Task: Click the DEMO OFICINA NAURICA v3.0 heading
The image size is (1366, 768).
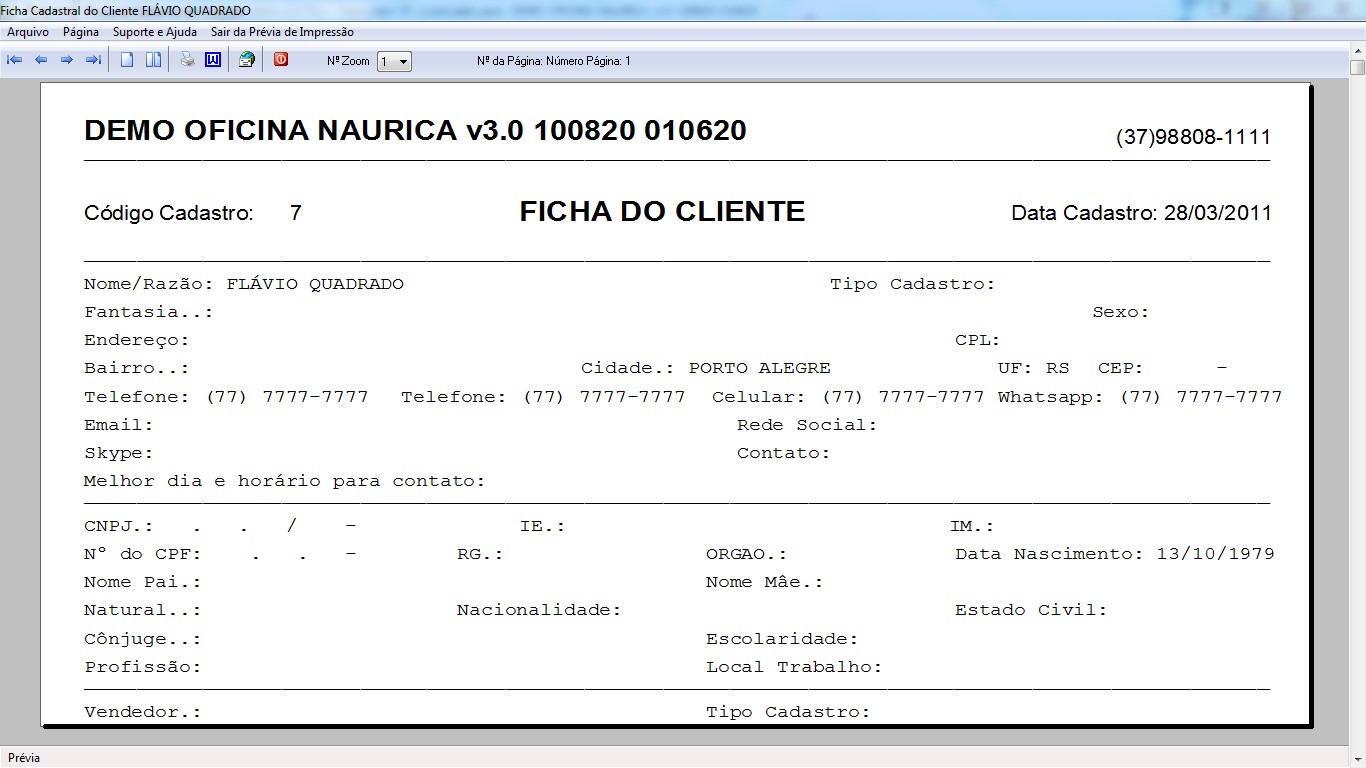Action: (x=415, y=130)
